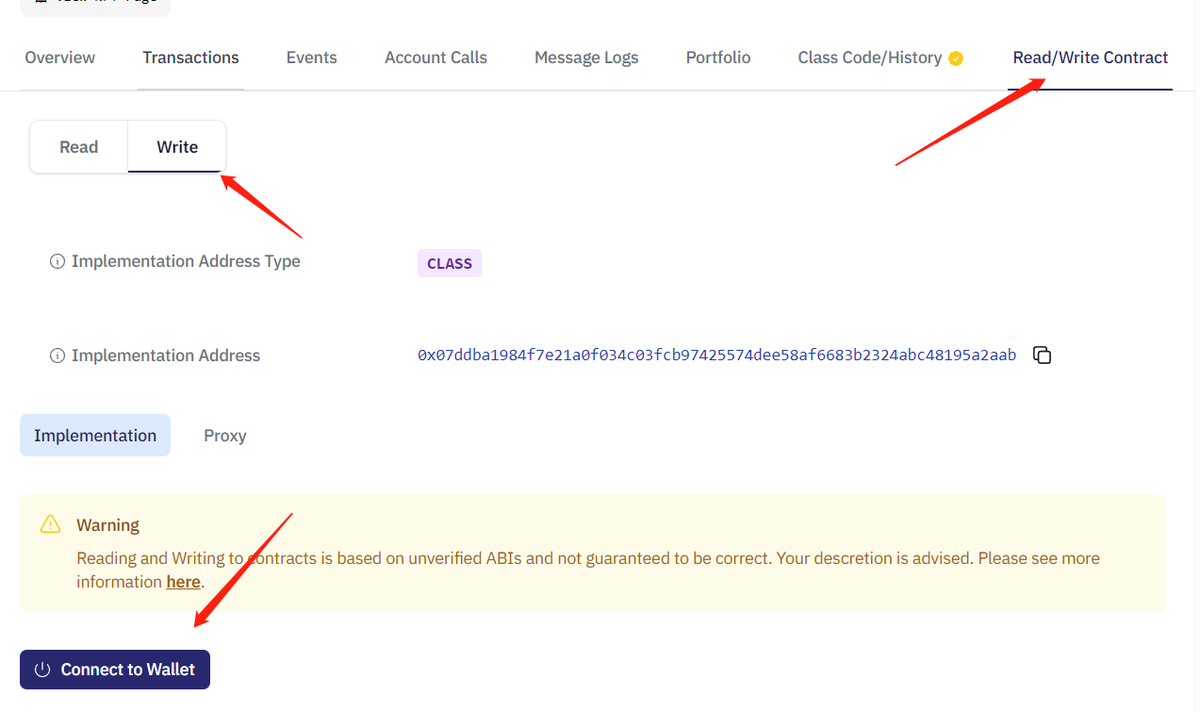
Task: Select the Read/Write Contract tab
Action: (x=1090, y=57)
